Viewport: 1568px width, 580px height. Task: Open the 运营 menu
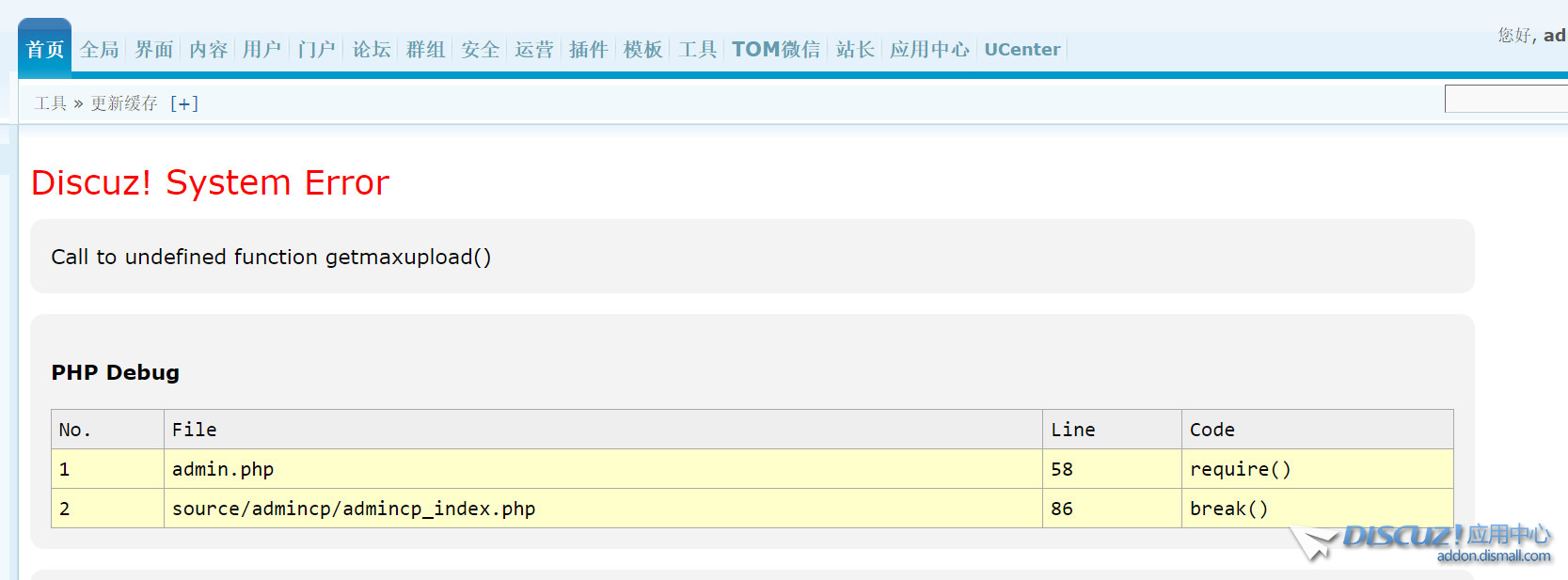pos(533,49)
